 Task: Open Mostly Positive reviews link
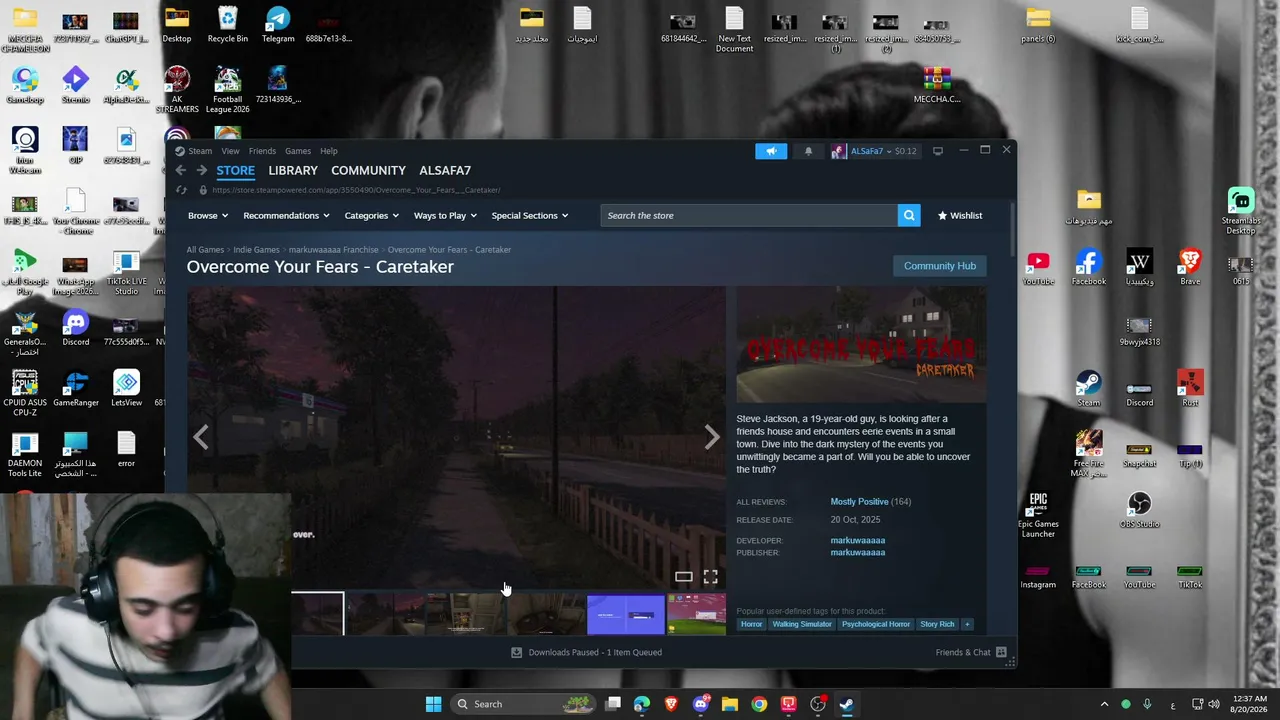pyautogui.click(x=859, y=502)
